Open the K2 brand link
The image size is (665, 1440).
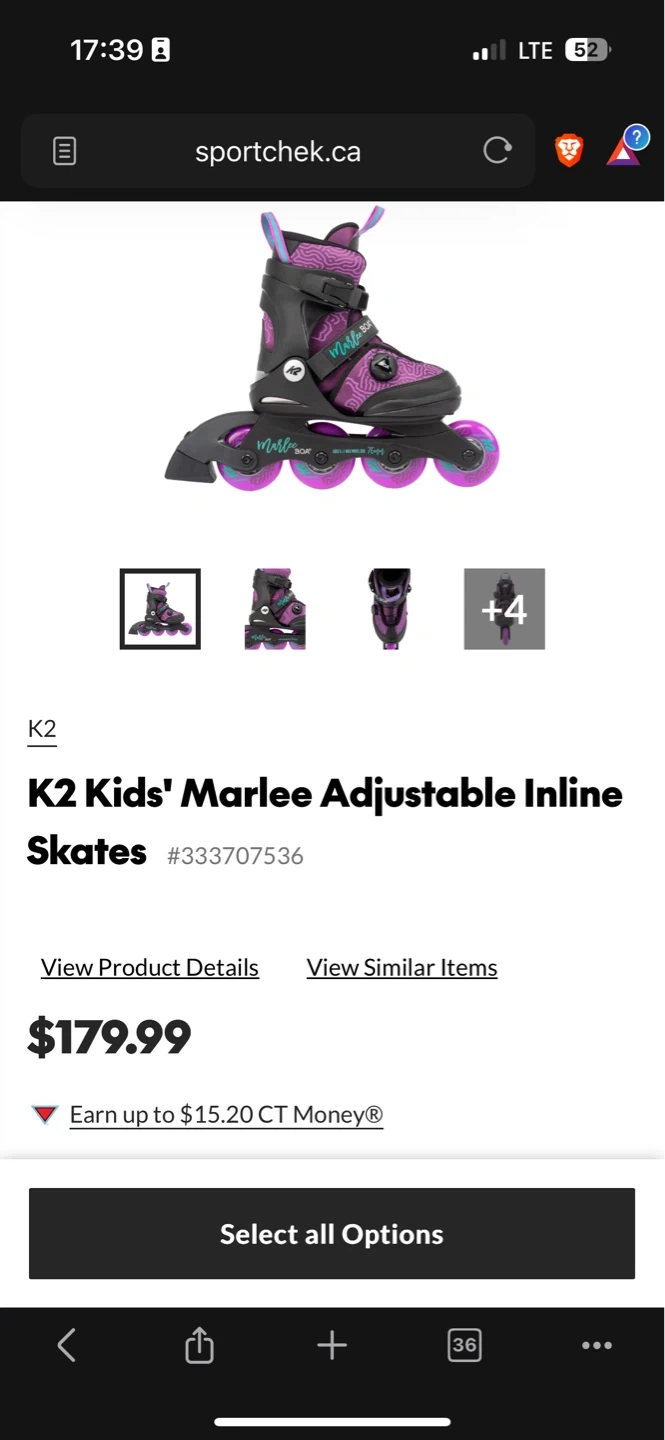tap(42, 729)
